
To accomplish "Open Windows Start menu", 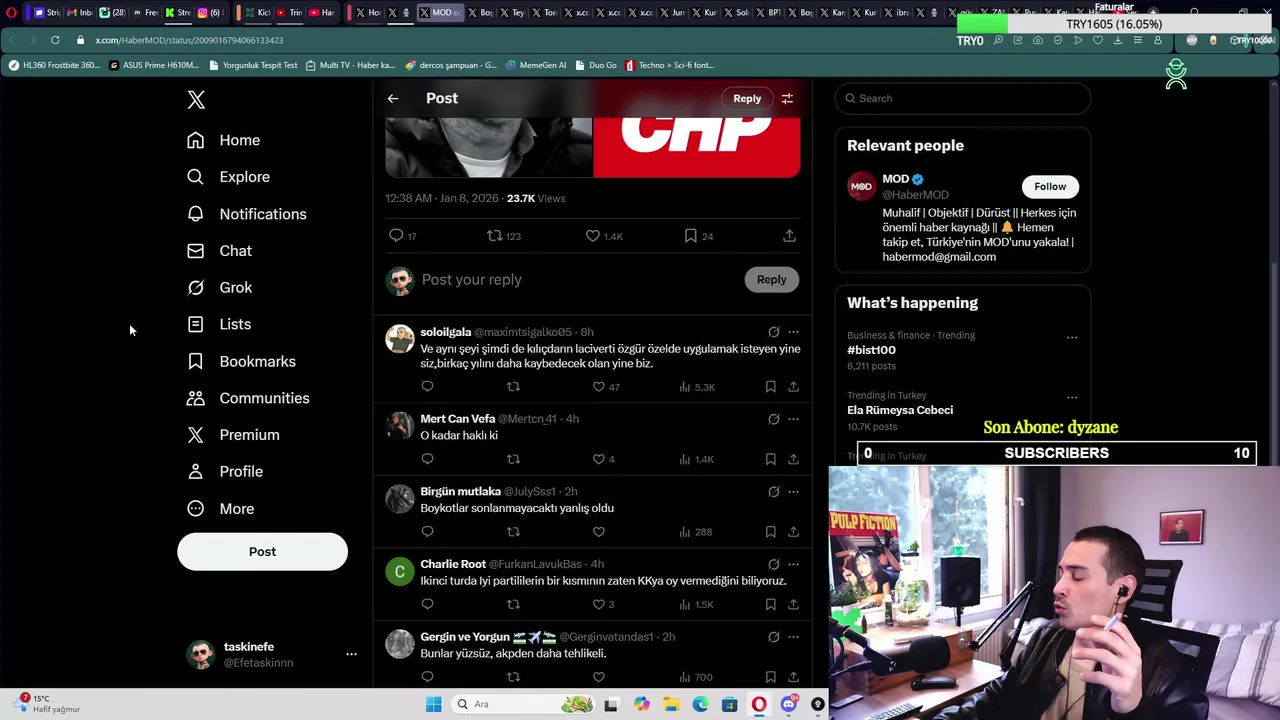I will (x=433, y=704).
